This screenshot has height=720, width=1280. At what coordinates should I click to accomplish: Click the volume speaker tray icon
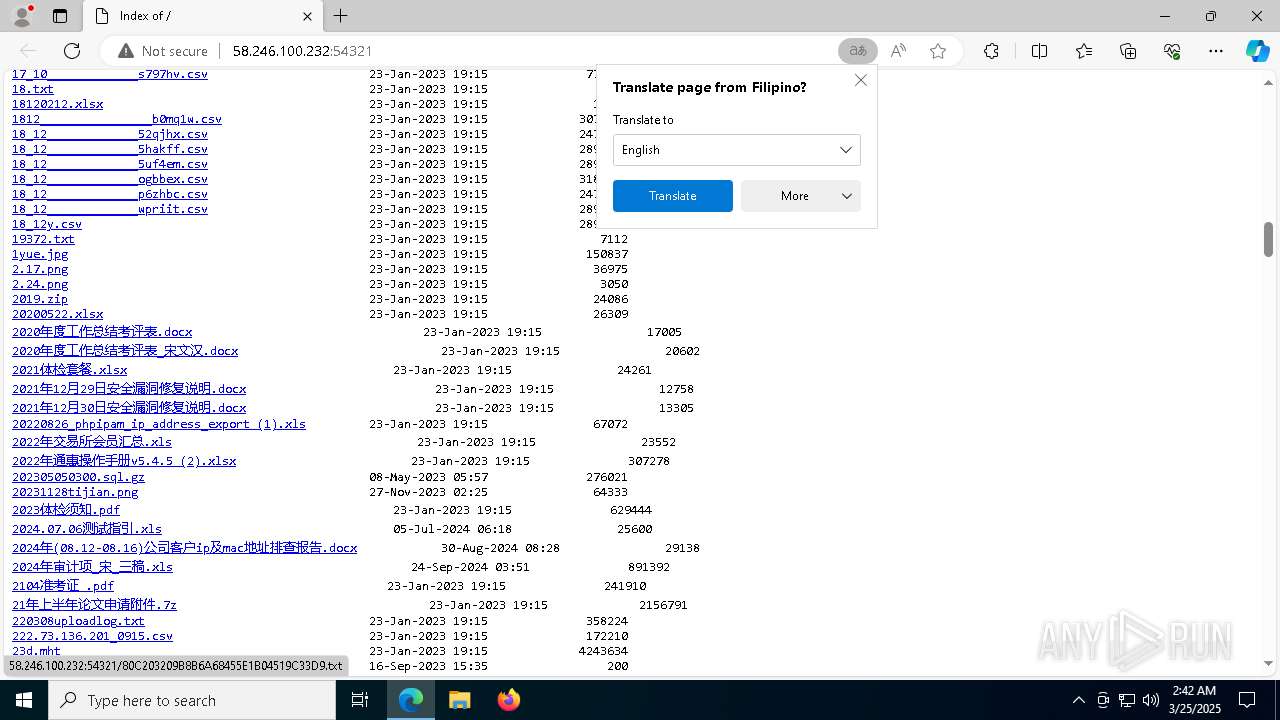pos(1151,700)
